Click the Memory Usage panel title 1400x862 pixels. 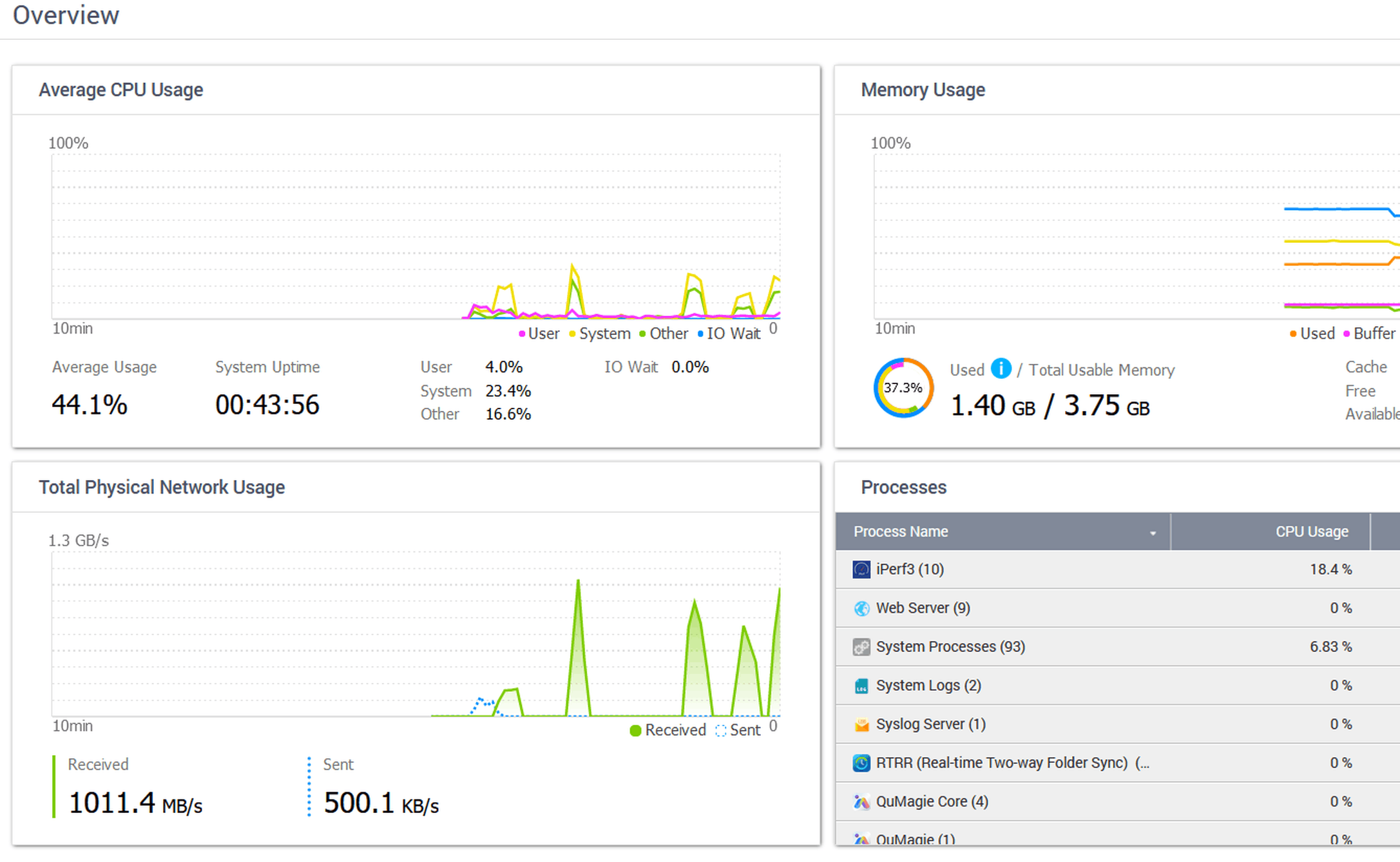coord(923,90)
